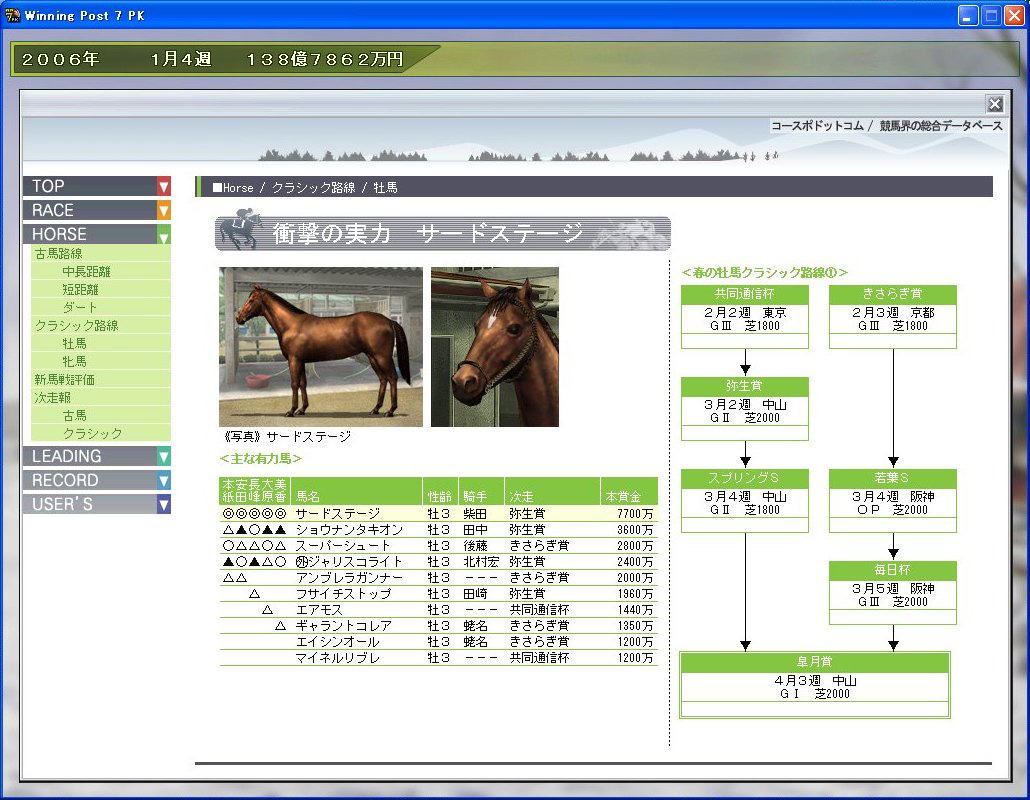Click the 性齢 column header
1030x800 pixels.
point(440,491)
